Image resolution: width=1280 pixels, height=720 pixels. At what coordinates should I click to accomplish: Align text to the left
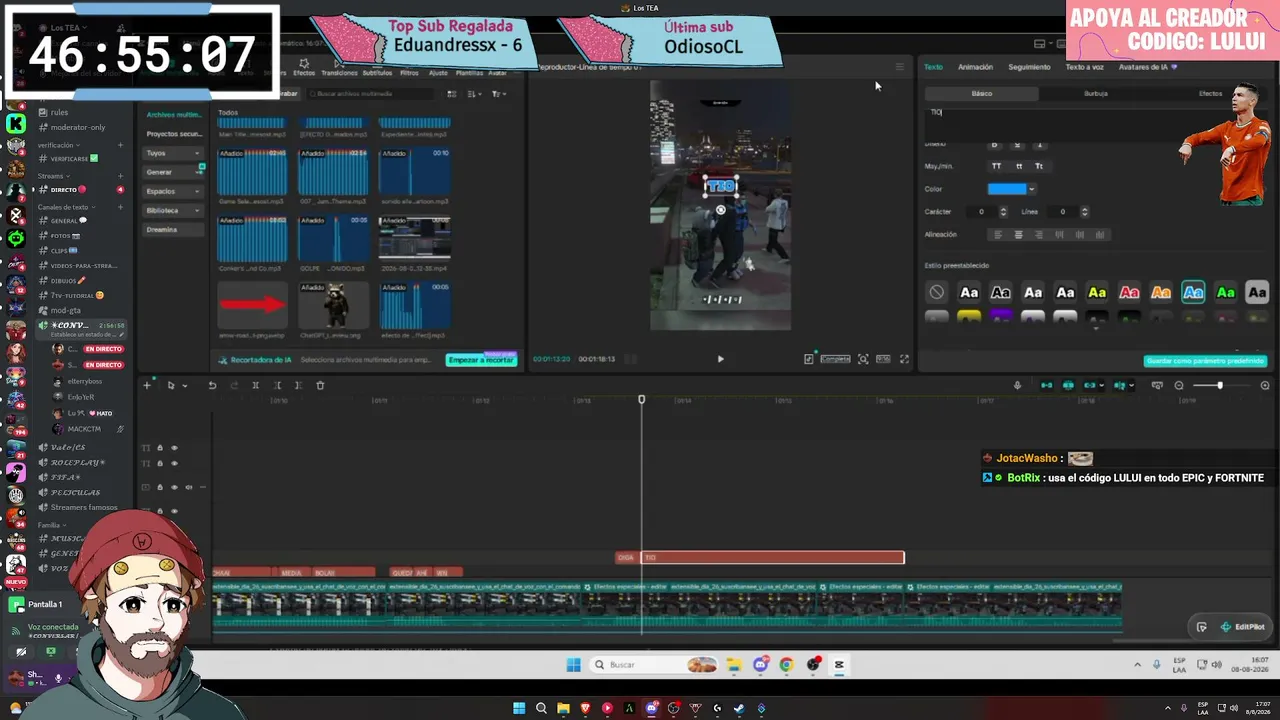click(x=997, y=235)
